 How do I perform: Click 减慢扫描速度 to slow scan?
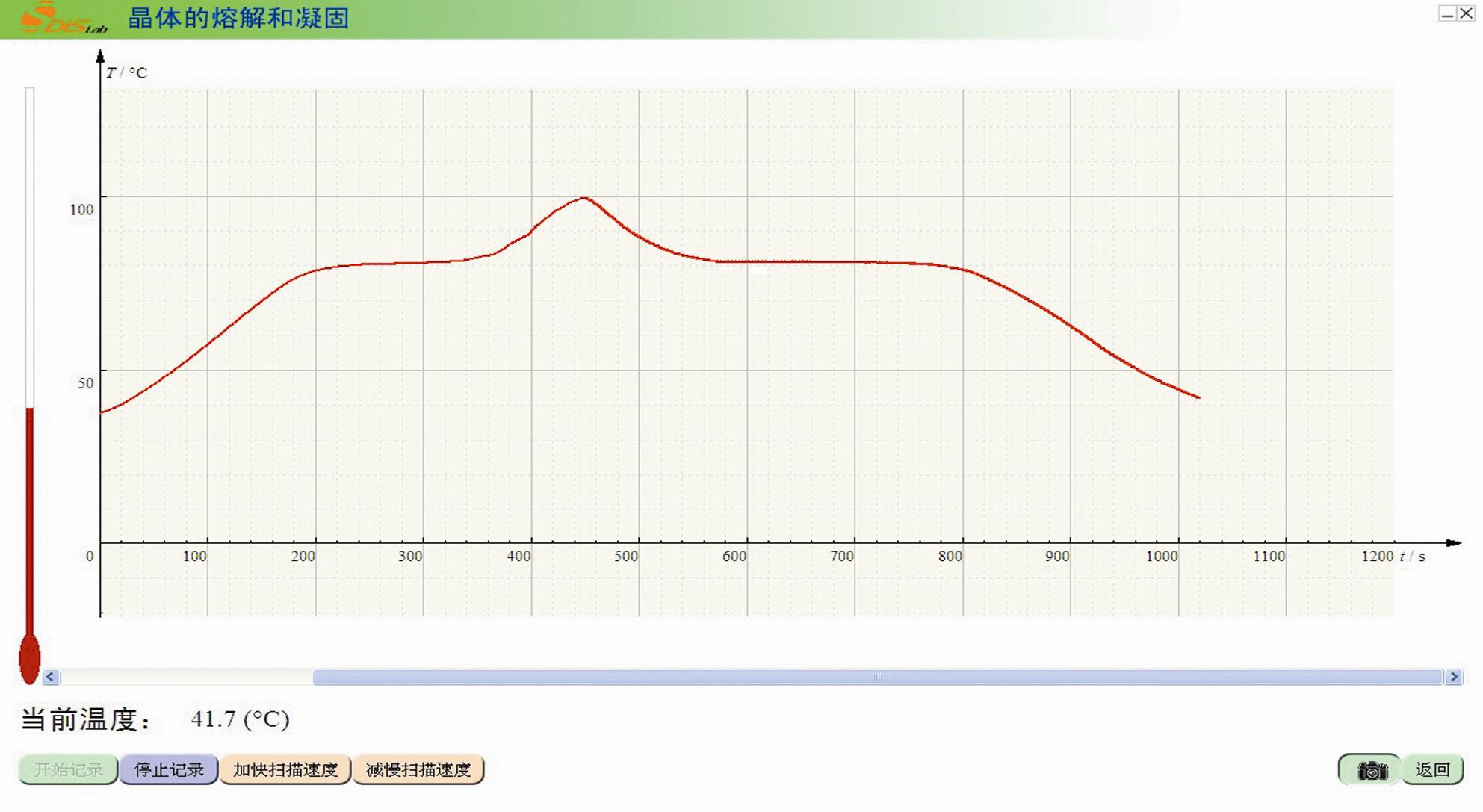pyautogui.click(x=418, y=769)
